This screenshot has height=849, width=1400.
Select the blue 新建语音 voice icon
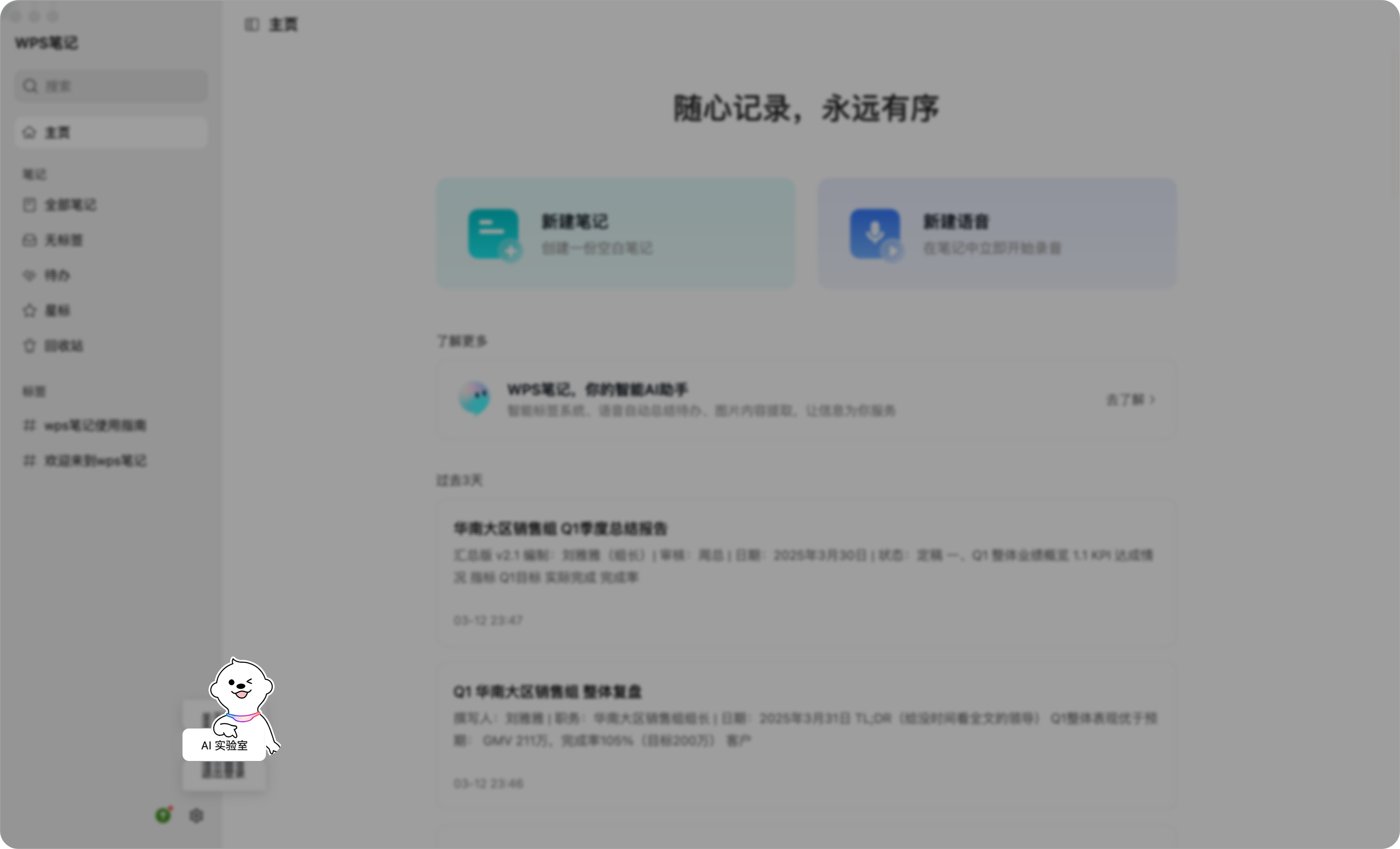[875, 233]
